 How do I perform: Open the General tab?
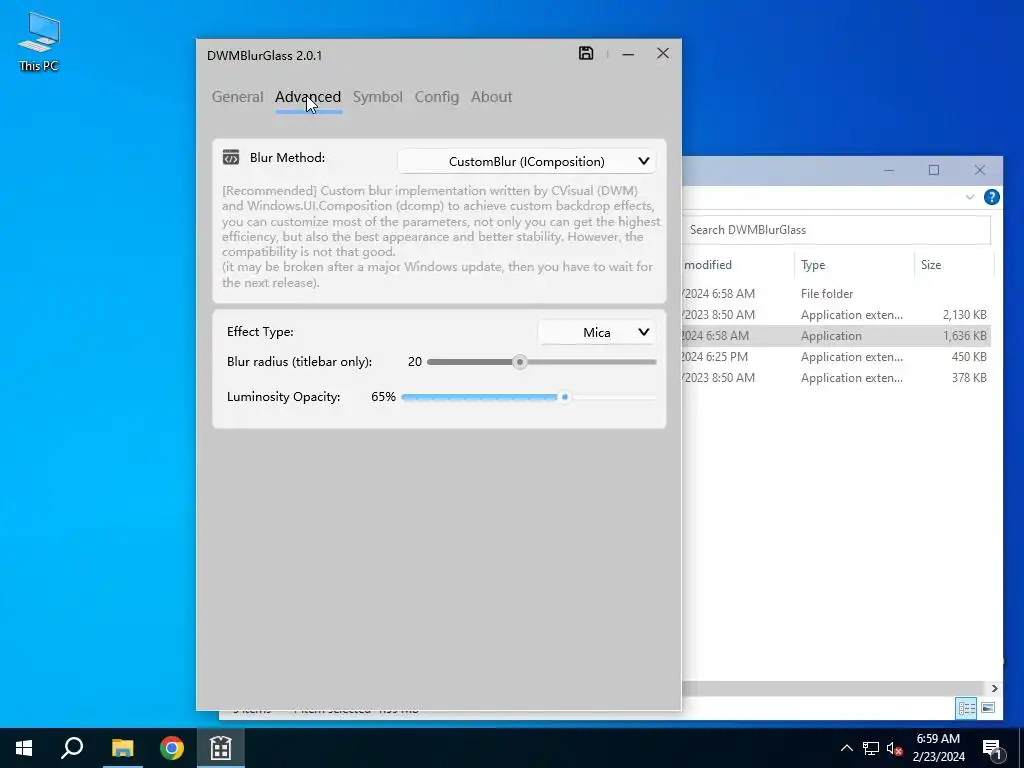tap(238, 97)
